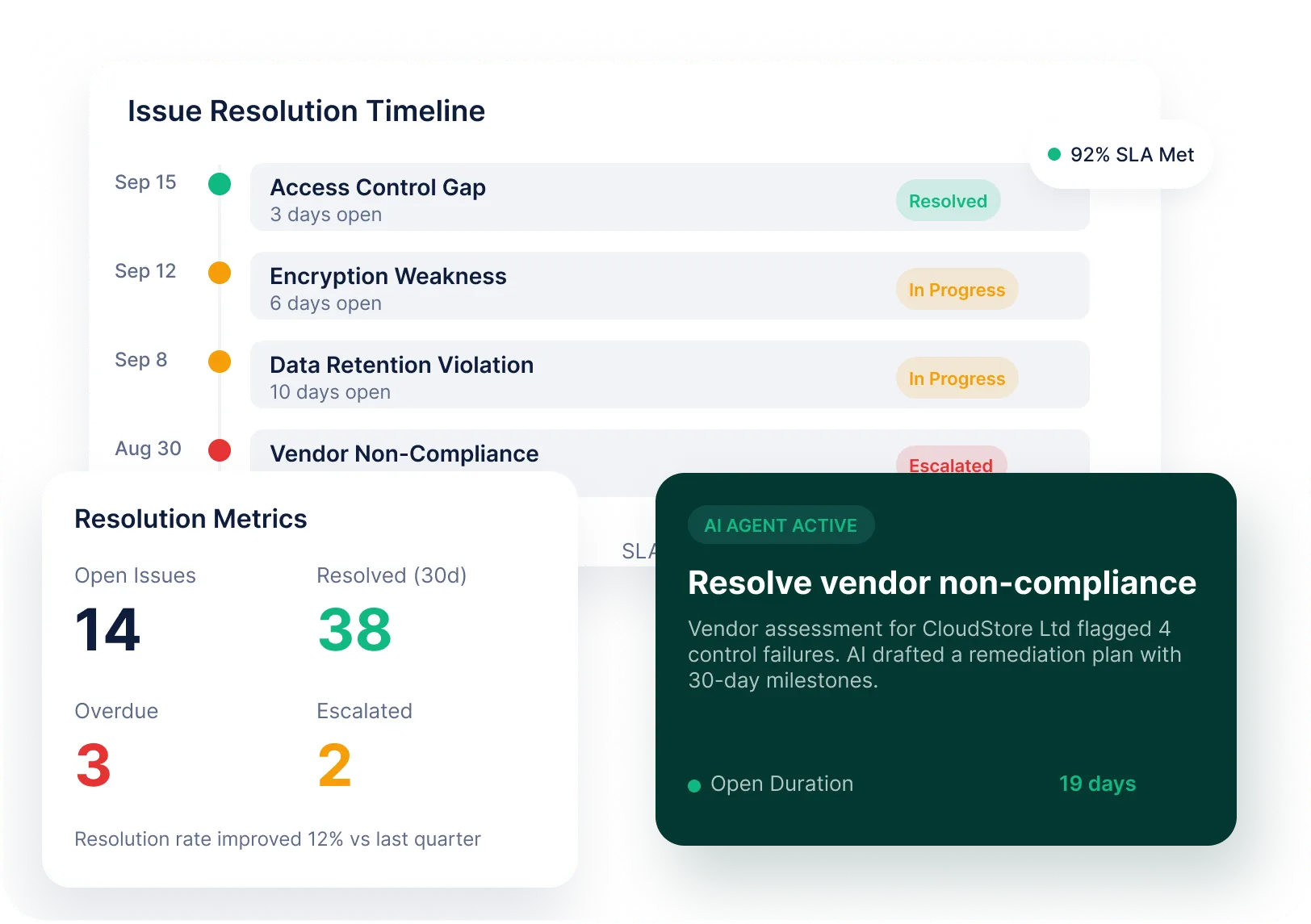Image resolution: width=1311 pixels, height=924 pixels.
Task: Click the Aug 30 date label
Action: (148, 449)
